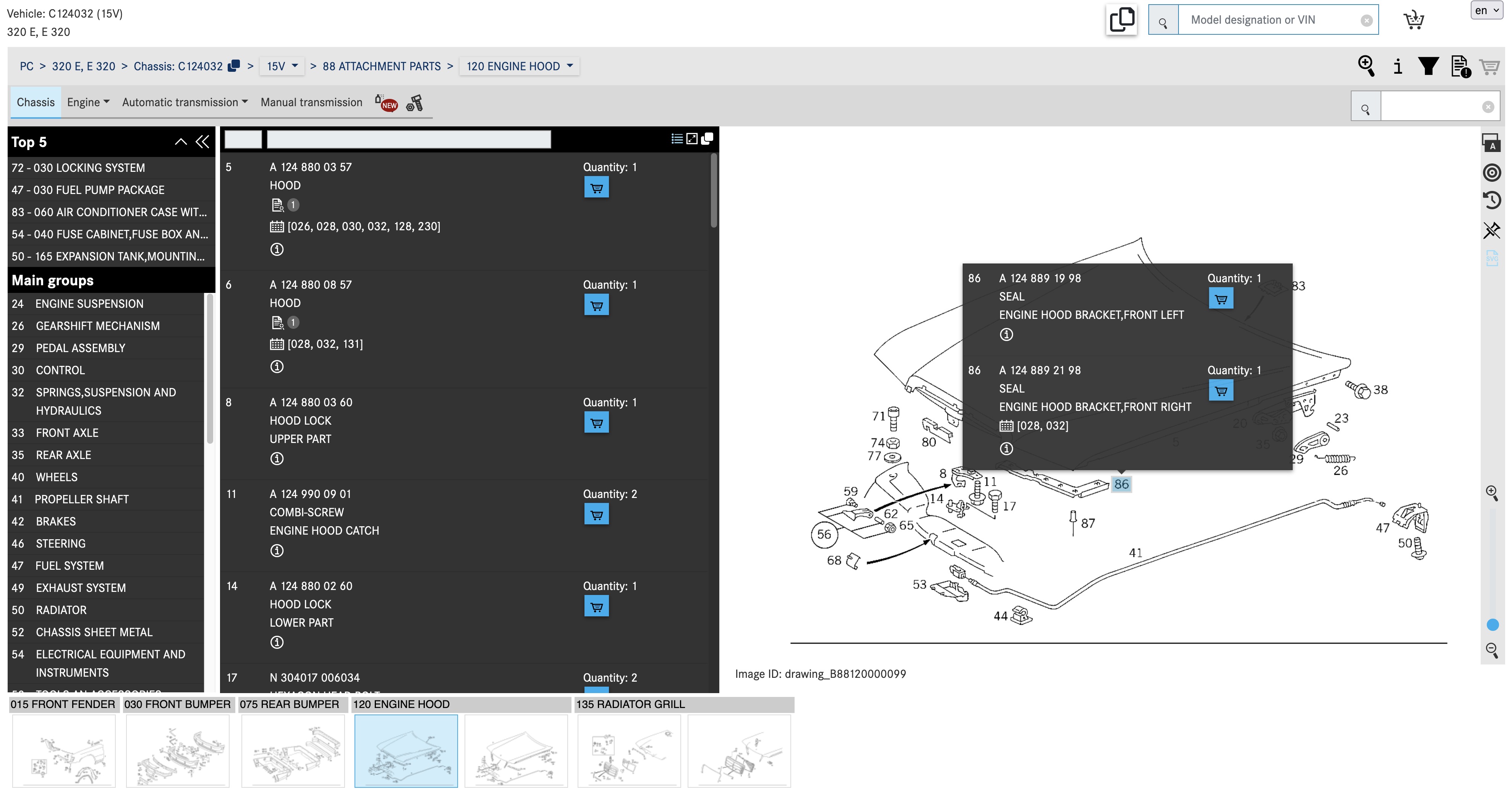Open 72 - 030 LOCKING SYSTEM from Top 5
Image resolution: width=1512 pixels, height=805 pixels.
[111, 168]
